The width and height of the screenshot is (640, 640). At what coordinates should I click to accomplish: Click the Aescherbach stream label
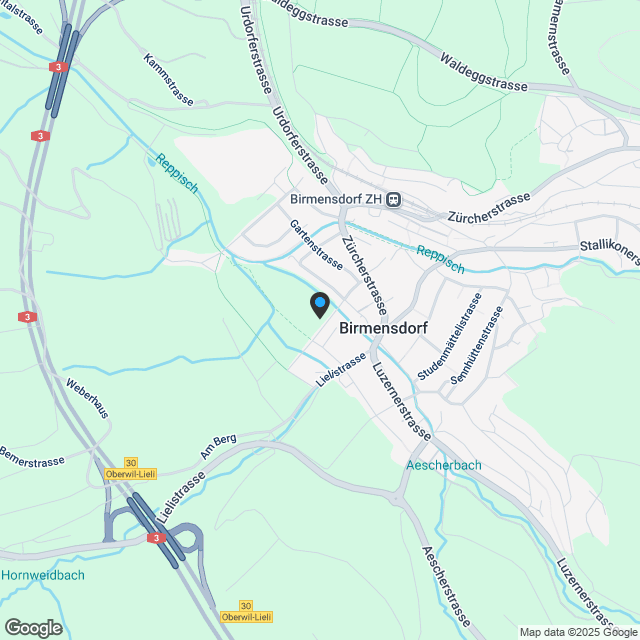(444, 465)
